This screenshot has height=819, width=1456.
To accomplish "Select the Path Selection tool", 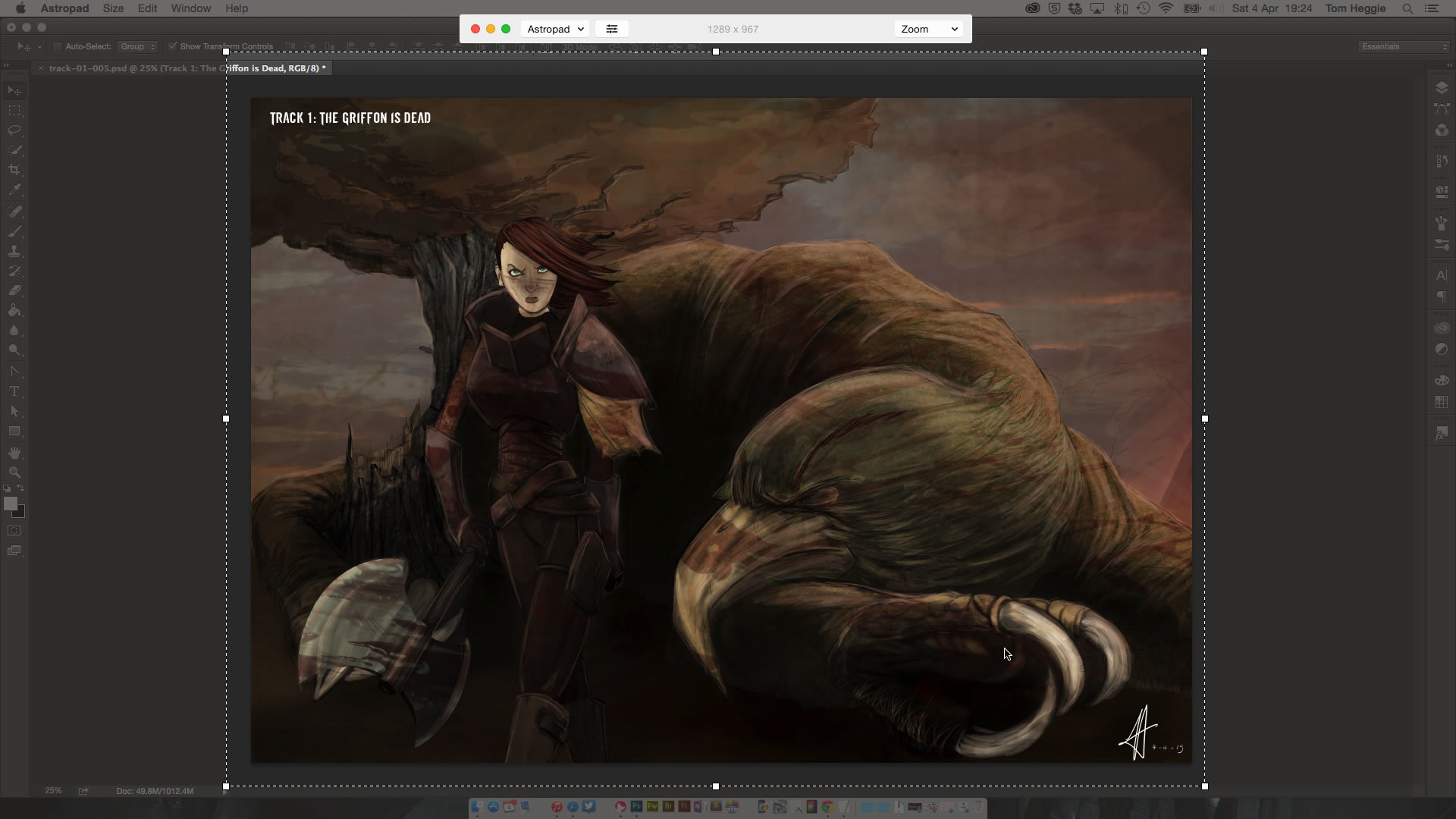I will 14,411.
